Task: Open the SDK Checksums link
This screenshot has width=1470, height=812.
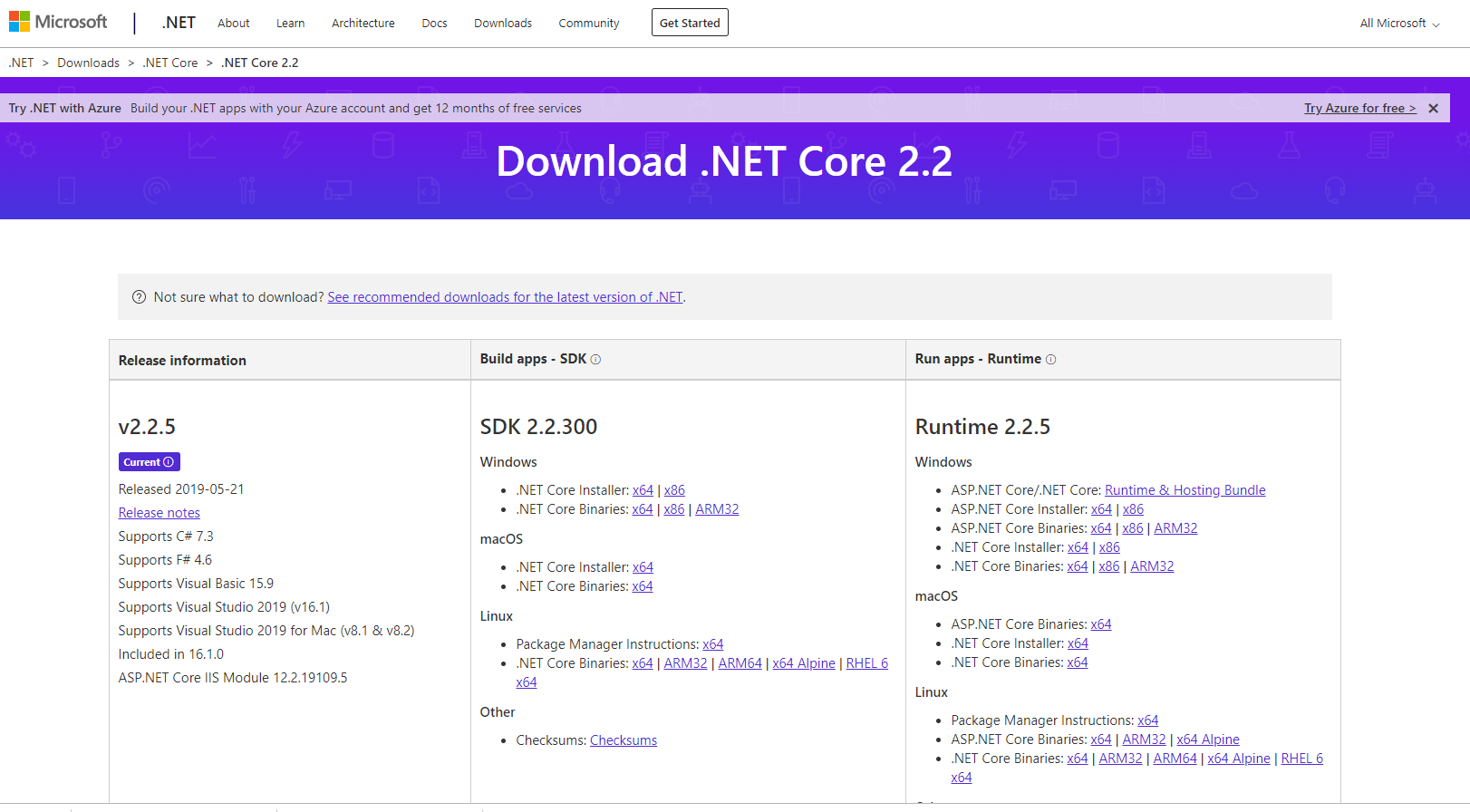Action: 623,740
